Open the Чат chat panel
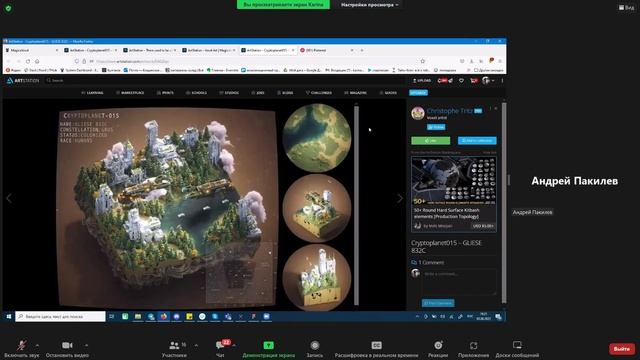This screenshot has height=360, width=640. [x=220, y=349]
